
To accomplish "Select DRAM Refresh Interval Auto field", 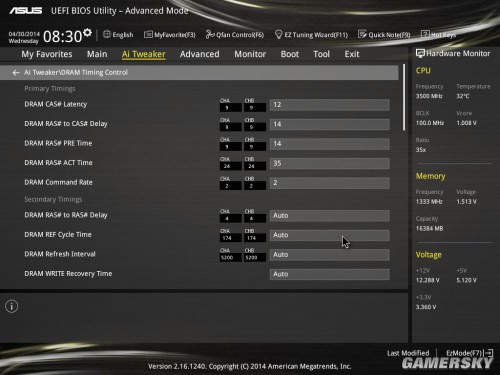I will pyautogui.click(x=329, y=255).
